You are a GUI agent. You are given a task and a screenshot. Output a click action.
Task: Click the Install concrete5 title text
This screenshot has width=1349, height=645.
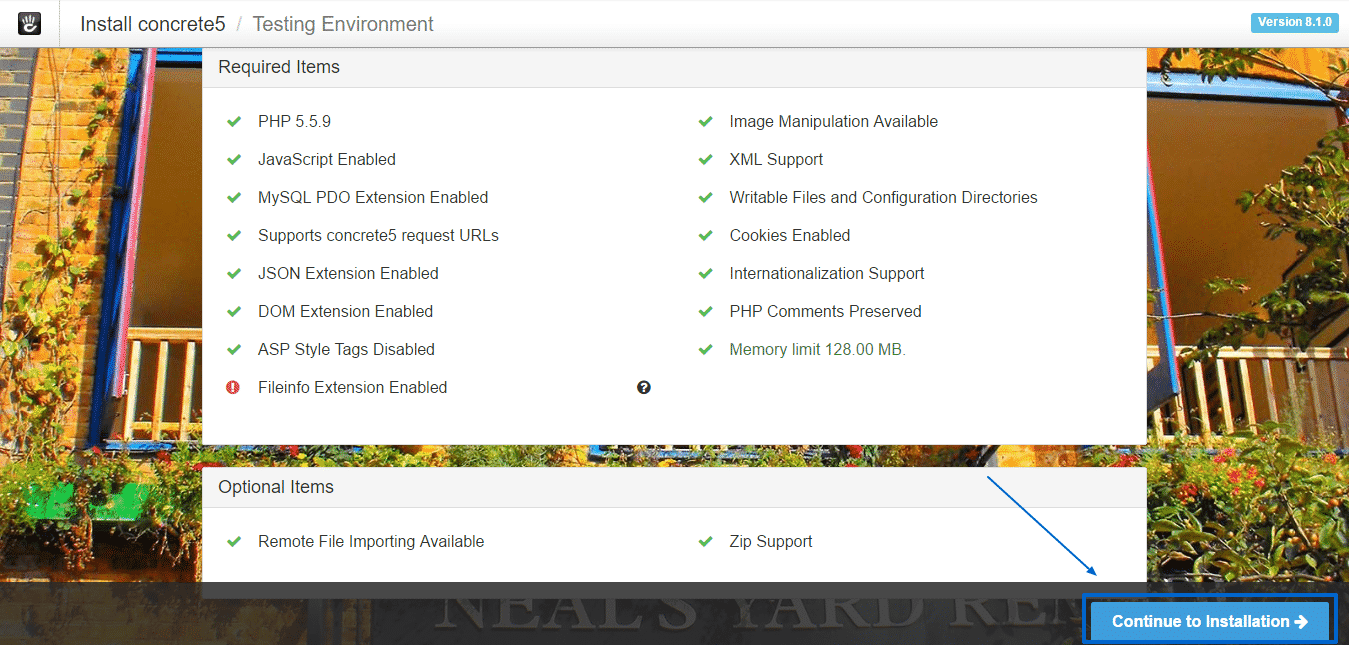pyautogui.click(x=152, y=24)
